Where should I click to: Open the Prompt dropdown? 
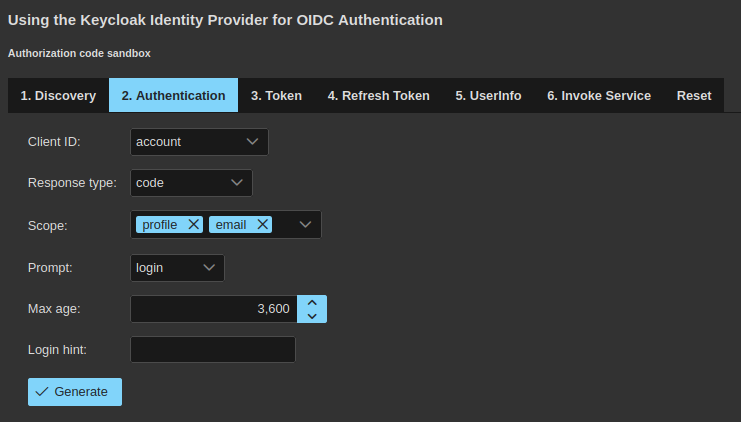point(177,268)
